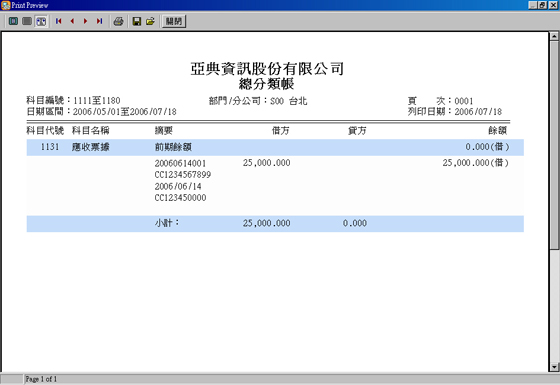Image resolution: width=560 pixels, height=385 pixels.
Task: Click column header 貸方
Action: (358, 130)
